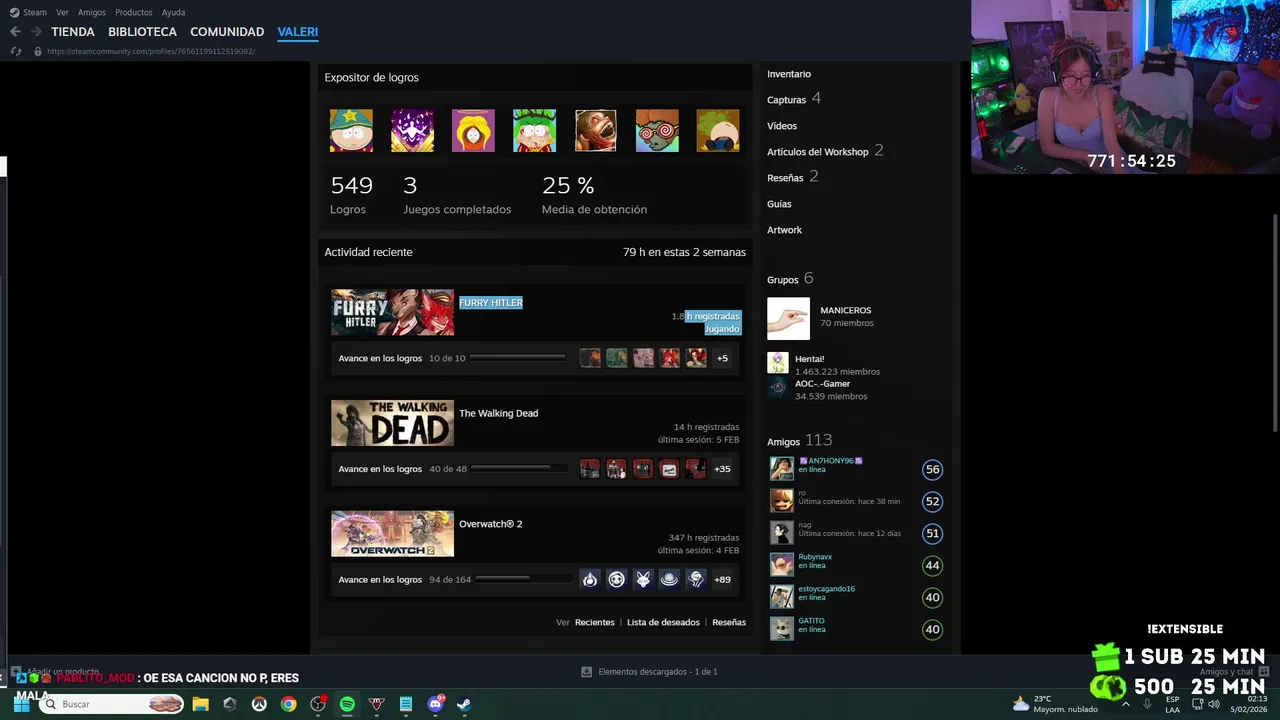Open OBS Studio from the taskbar
Image resolution: width=1280 pixels, height=720 pixels.
[318, 704]
